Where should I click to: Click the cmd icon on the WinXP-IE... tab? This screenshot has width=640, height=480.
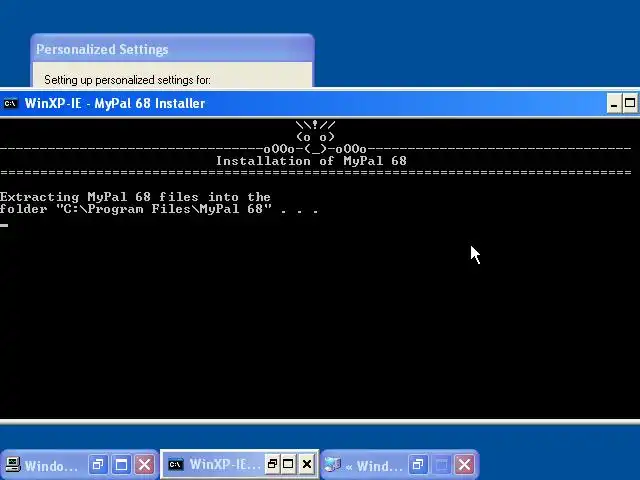coord(176,464)
